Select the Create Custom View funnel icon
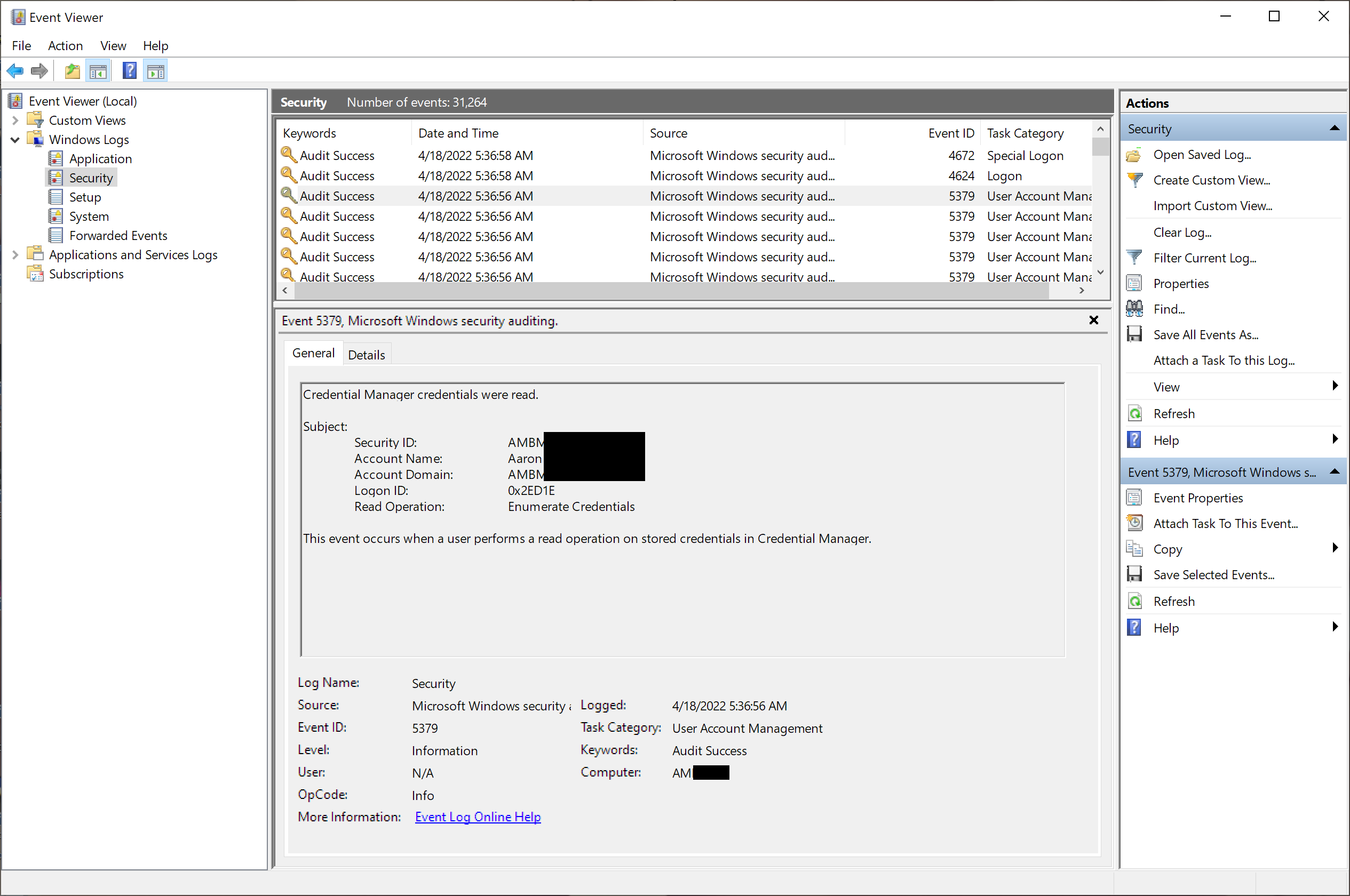Image resolution: width=1350 pixels, height=896 pixels. point(1135,179)
